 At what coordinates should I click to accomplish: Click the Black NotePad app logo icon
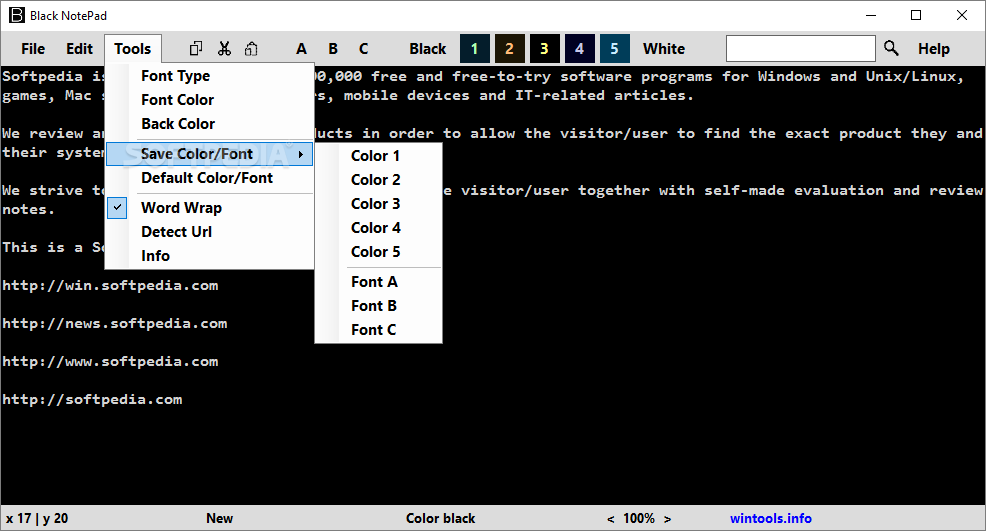[16, 15]
